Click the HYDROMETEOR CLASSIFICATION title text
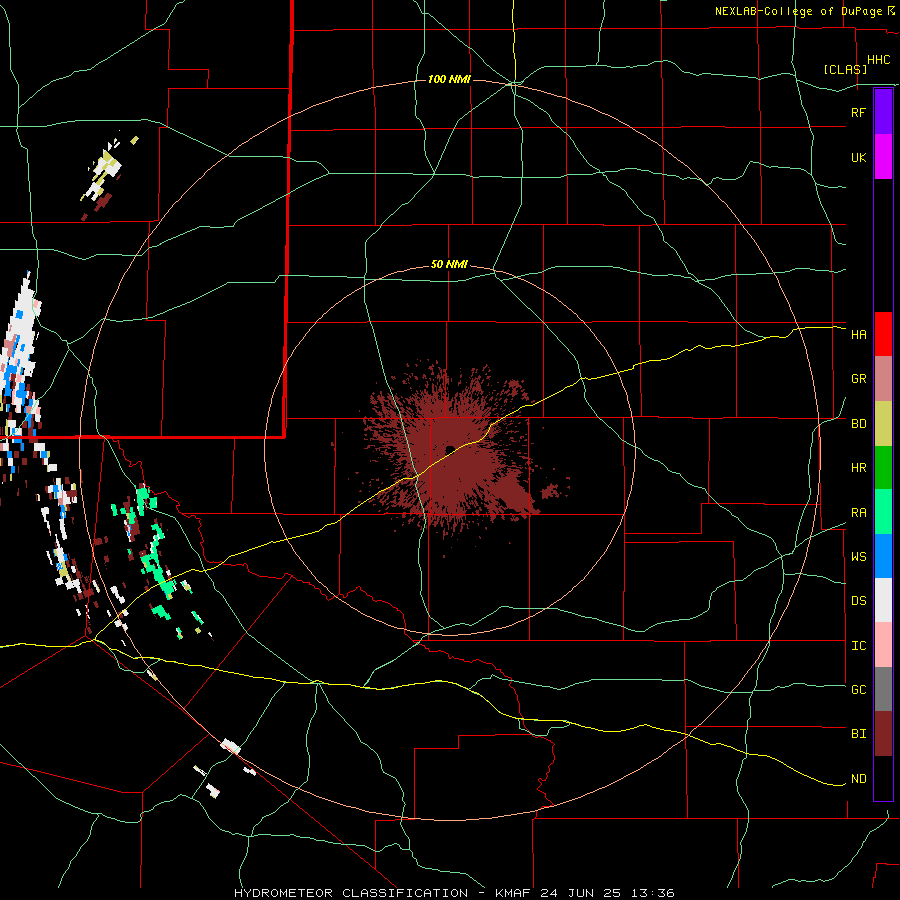 tap(351, 893)
